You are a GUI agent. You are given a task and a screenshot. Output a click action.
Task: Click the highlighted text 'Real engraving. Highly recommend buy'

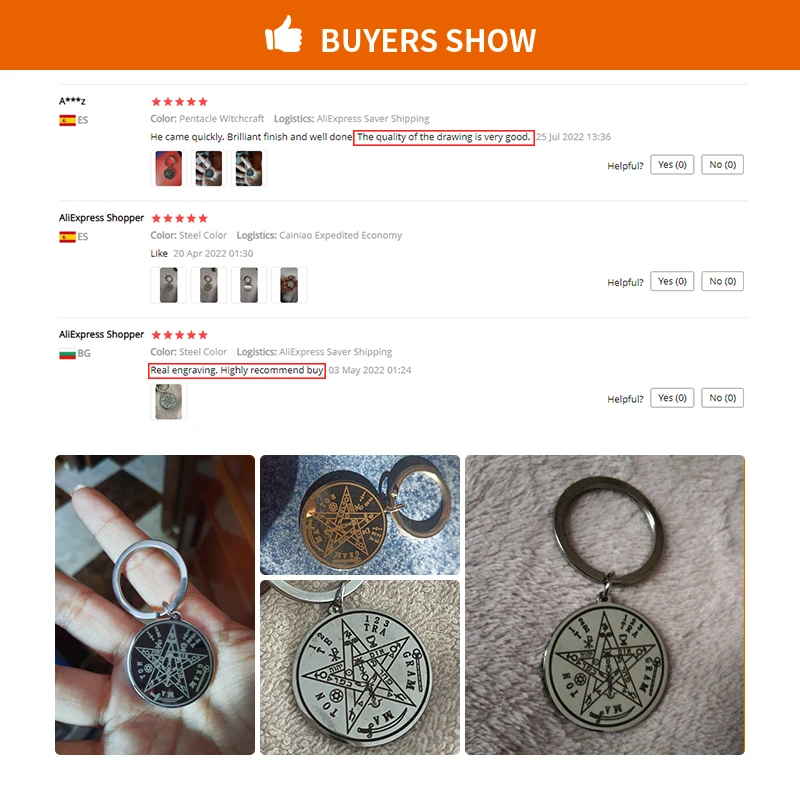237,370
